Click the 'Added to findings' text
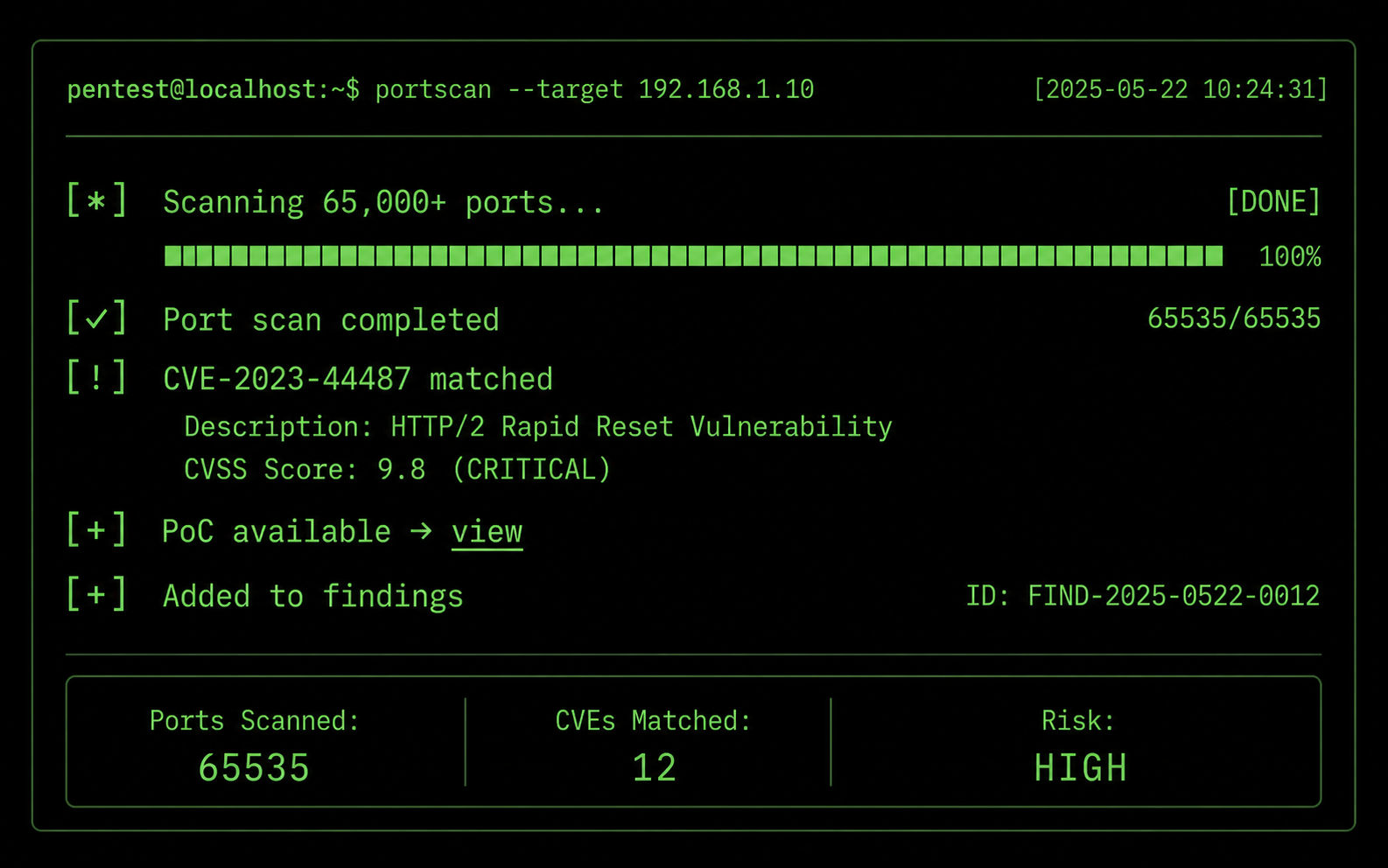Viewport: 1388px width, 868px height. [x=313, y=597]
